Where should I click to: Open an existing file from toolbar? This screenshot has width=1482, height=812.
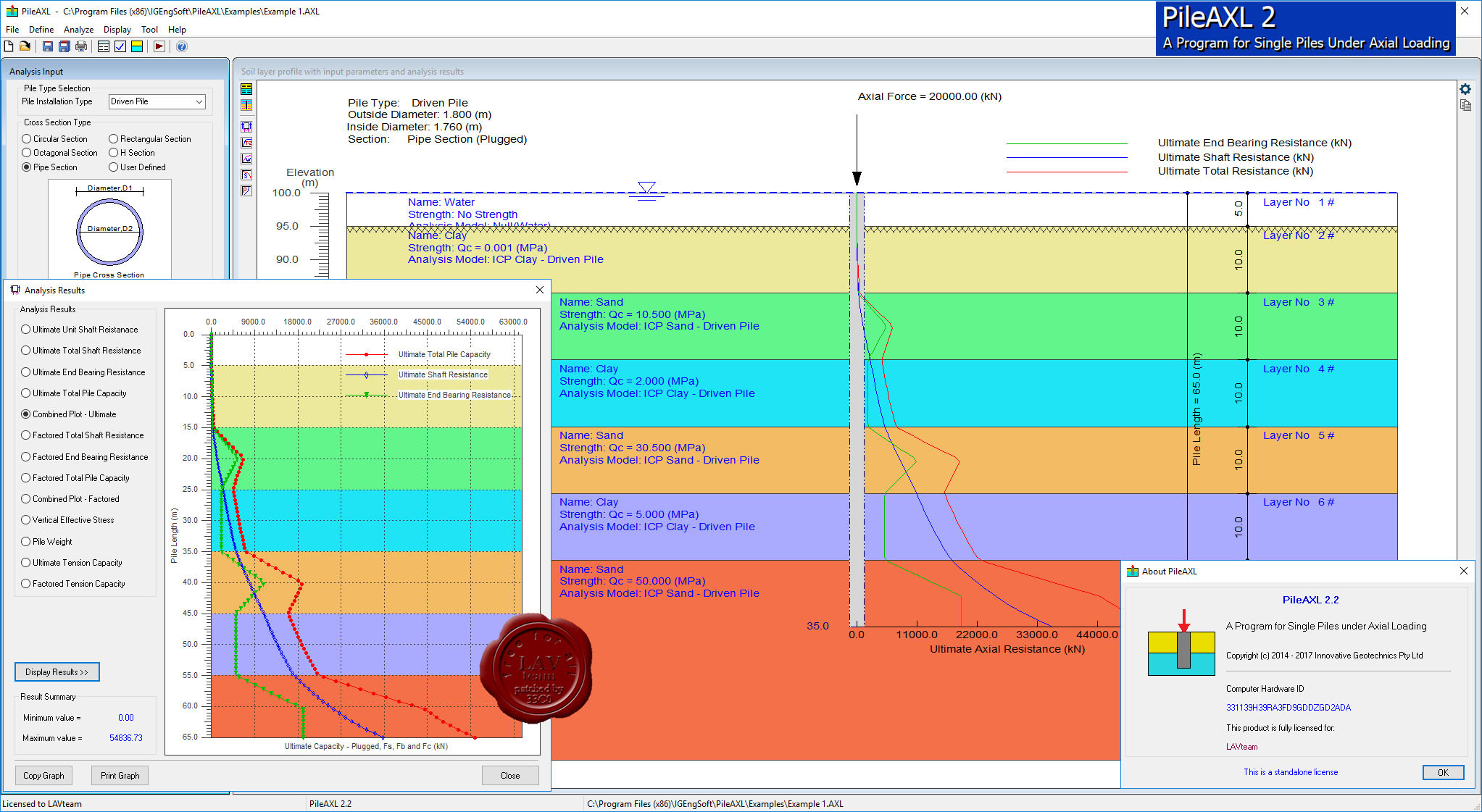coord(25,46)
